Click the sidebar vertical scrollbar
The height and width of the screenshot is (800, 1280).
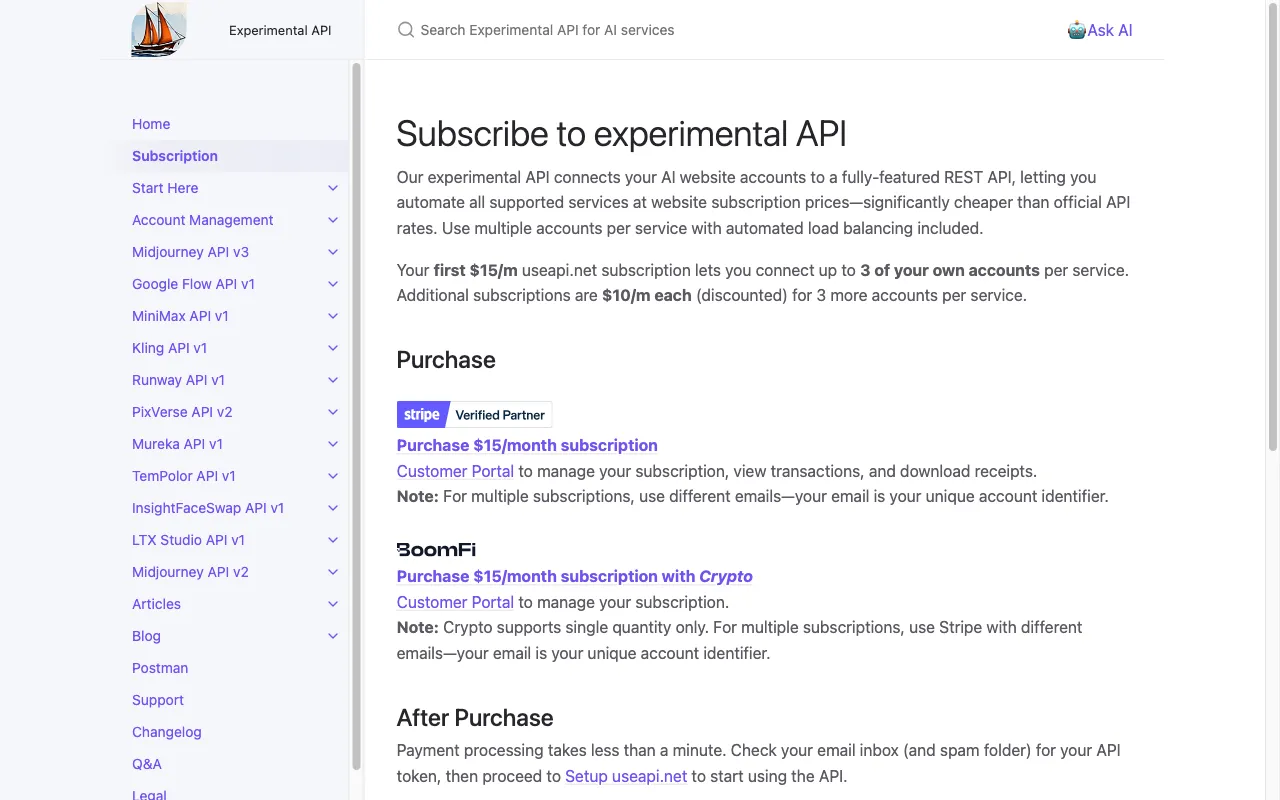coord(356,415)
